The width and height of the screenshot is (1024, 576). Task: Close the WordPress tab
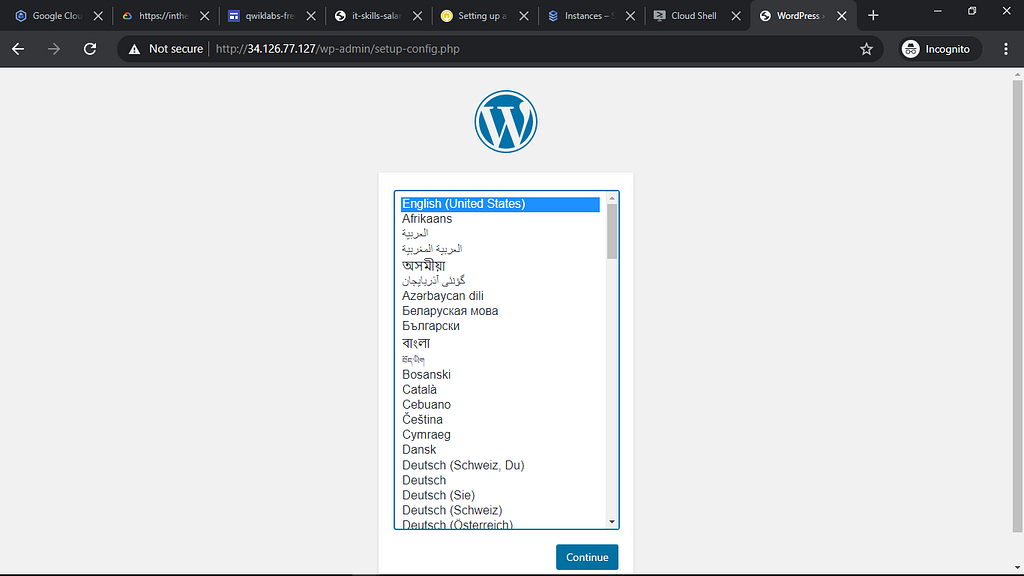[842, 16]
